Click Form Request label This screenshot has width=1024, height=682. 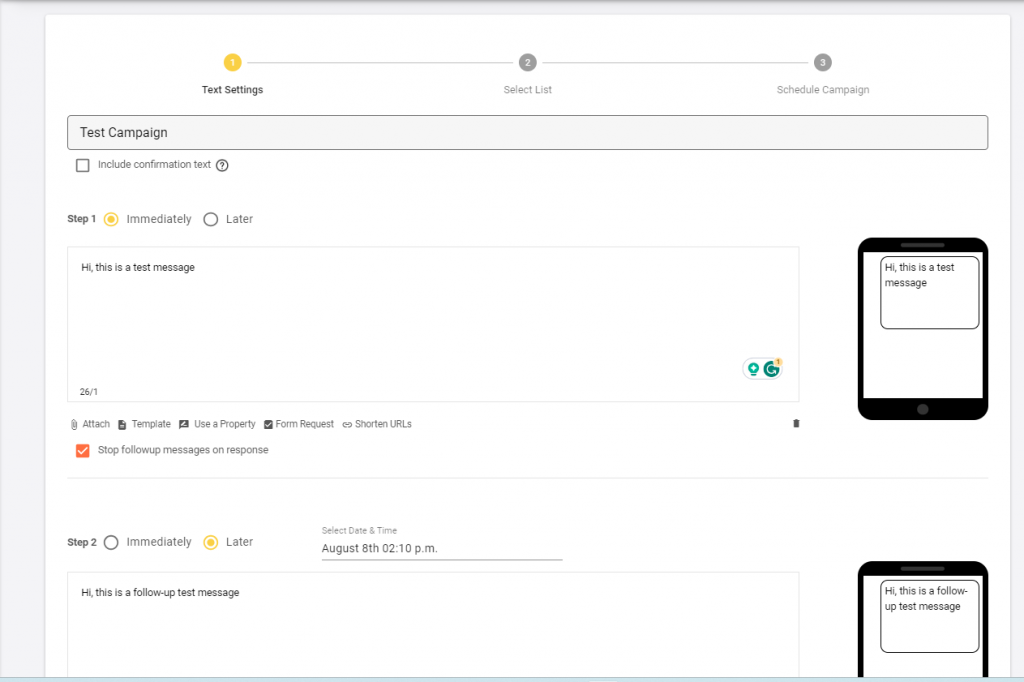304,424
